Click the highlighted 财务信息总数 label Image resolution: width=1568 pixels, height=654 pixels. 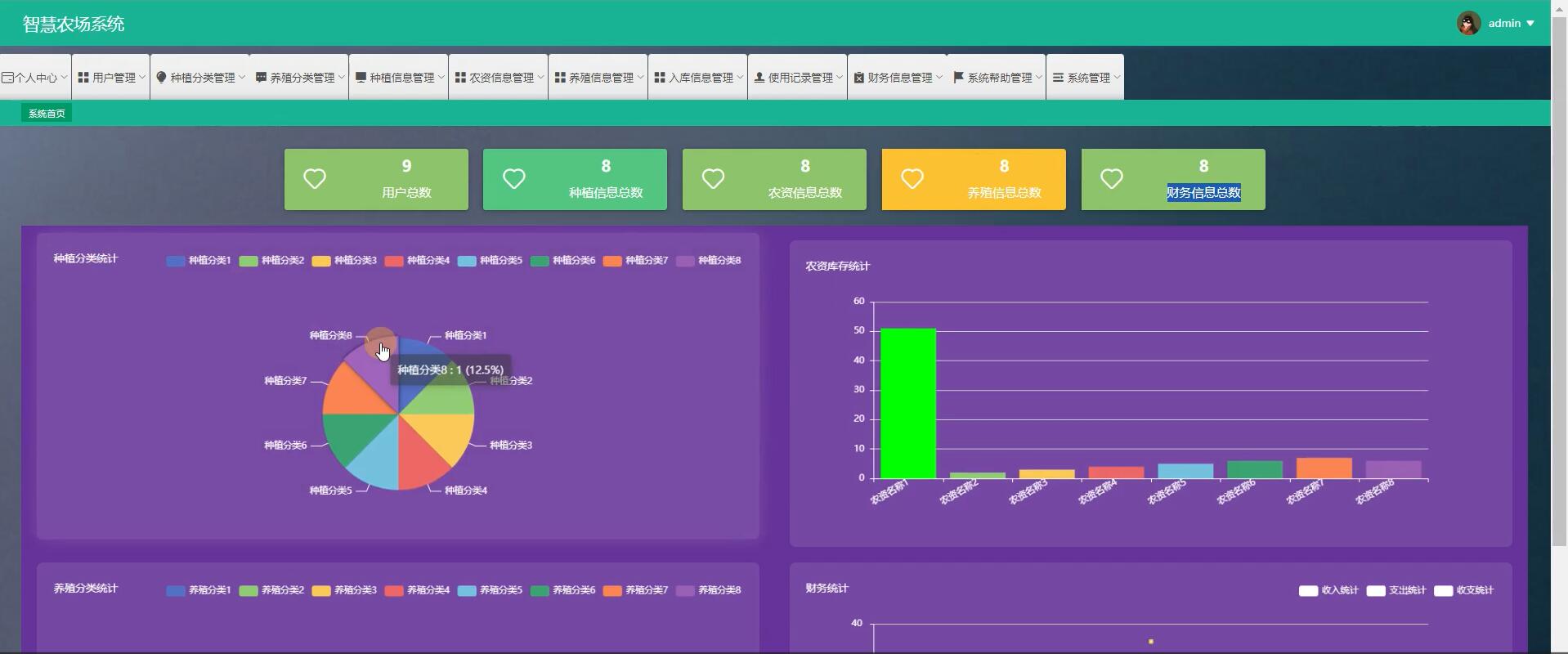1203,193
